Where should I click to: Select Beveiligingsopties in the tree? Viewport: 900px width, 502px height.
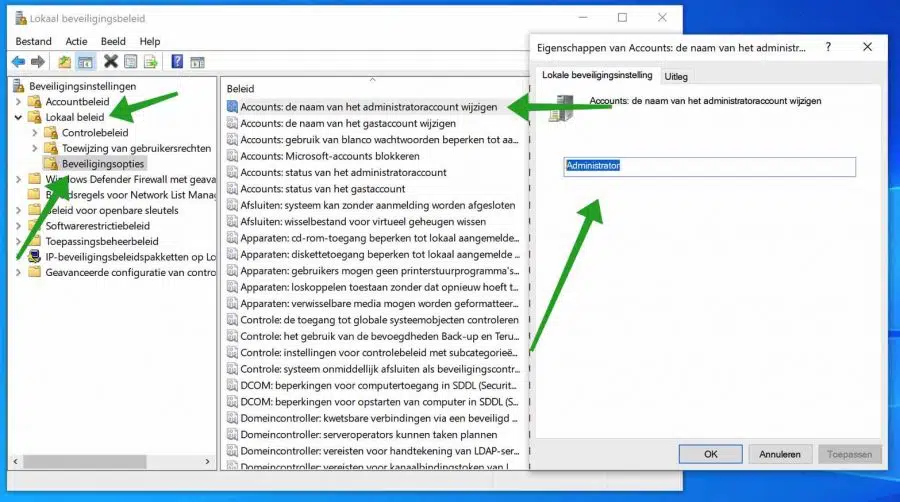click(103, 164)
